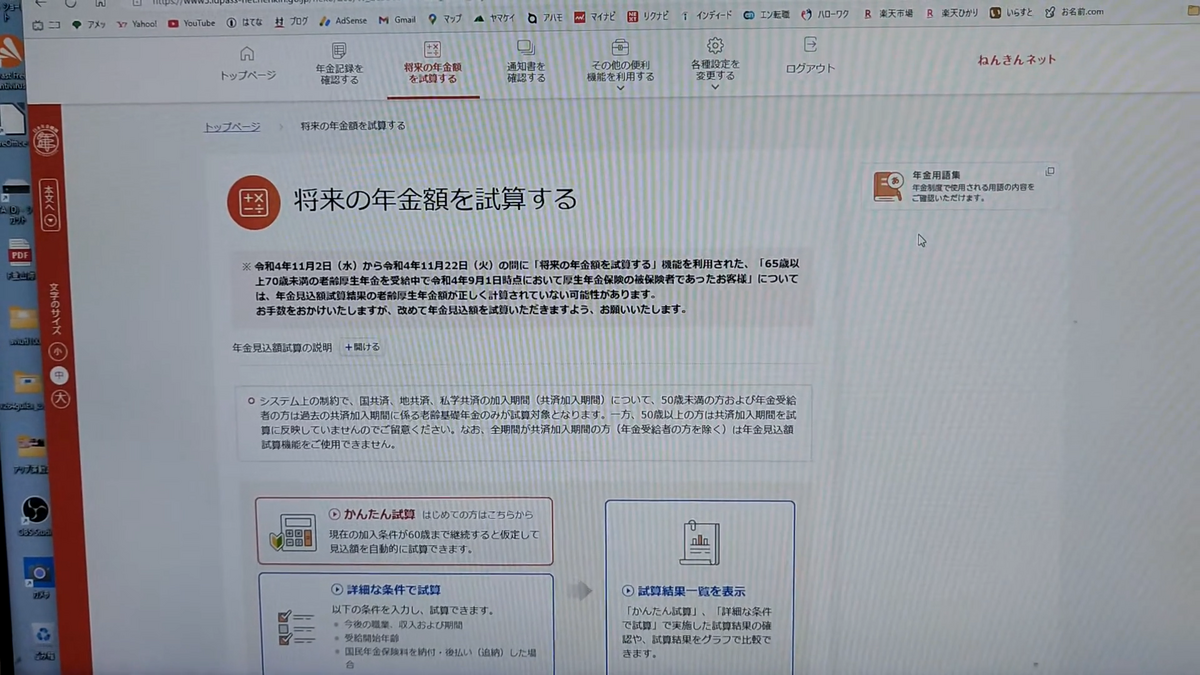Open the ハローワーク bookmark
Screen dimensions: 1200x675
[x=825, y=14]
